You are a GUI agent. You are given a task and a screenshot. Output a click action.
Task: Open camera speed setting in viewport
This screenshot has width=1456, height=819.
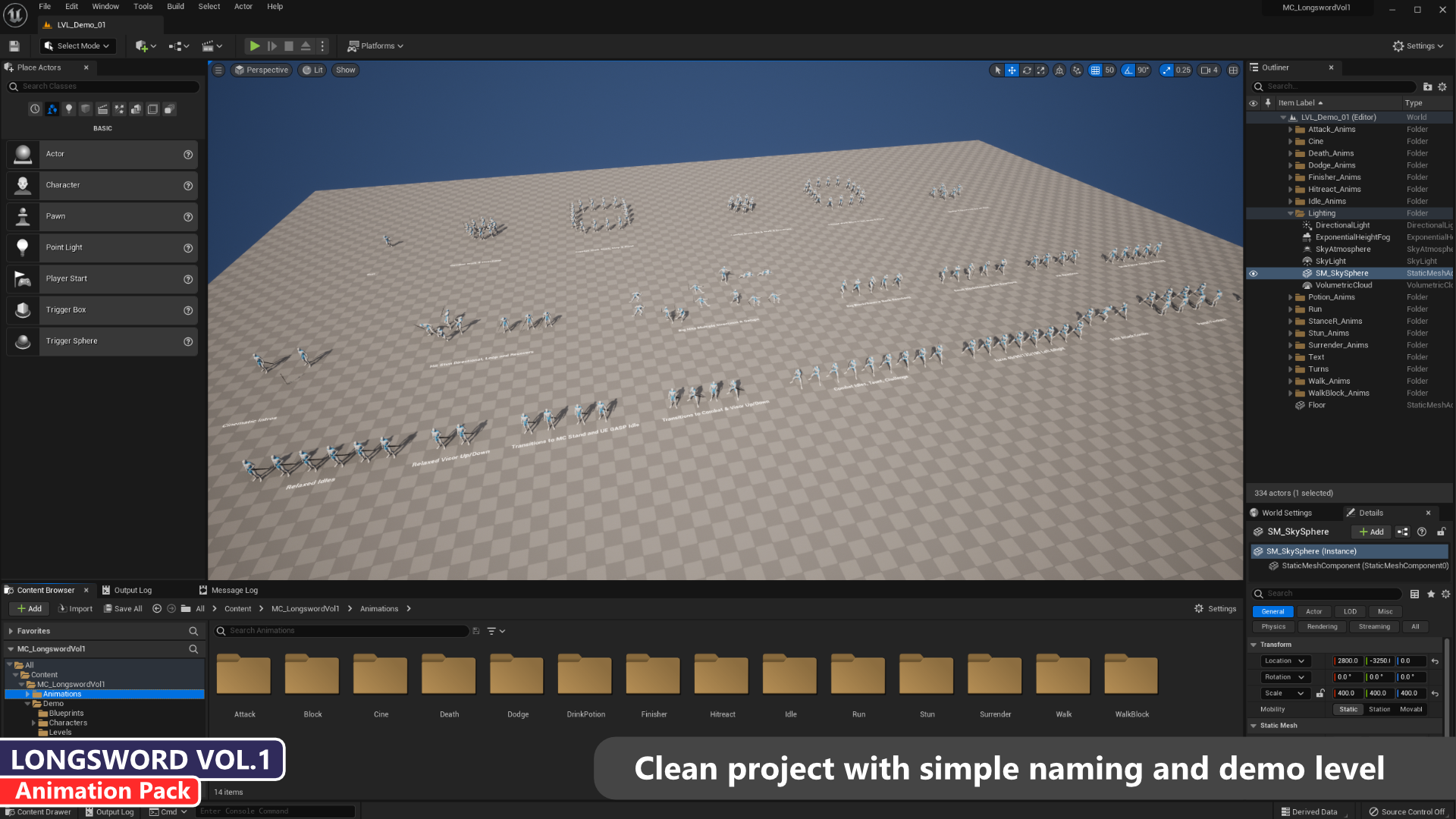[x=1209, y=70]
